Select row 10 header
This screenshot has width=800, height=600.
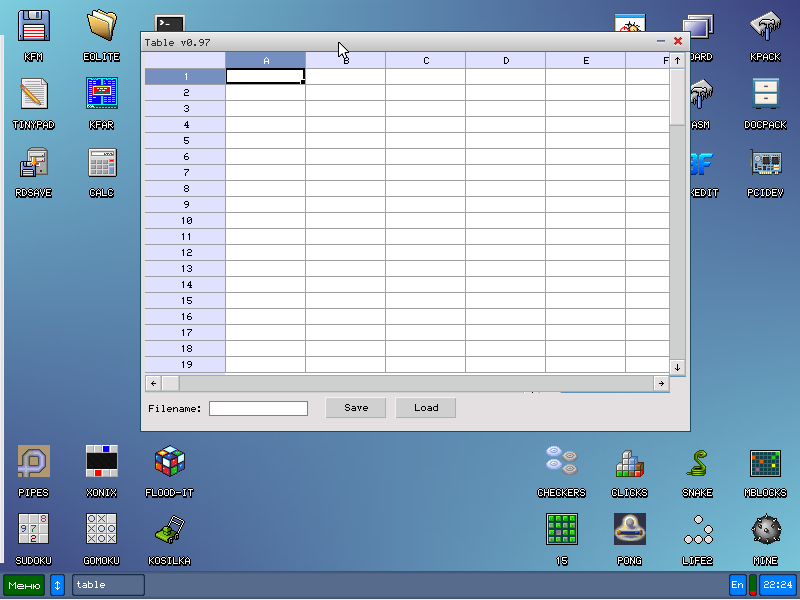tap(186, 221)
